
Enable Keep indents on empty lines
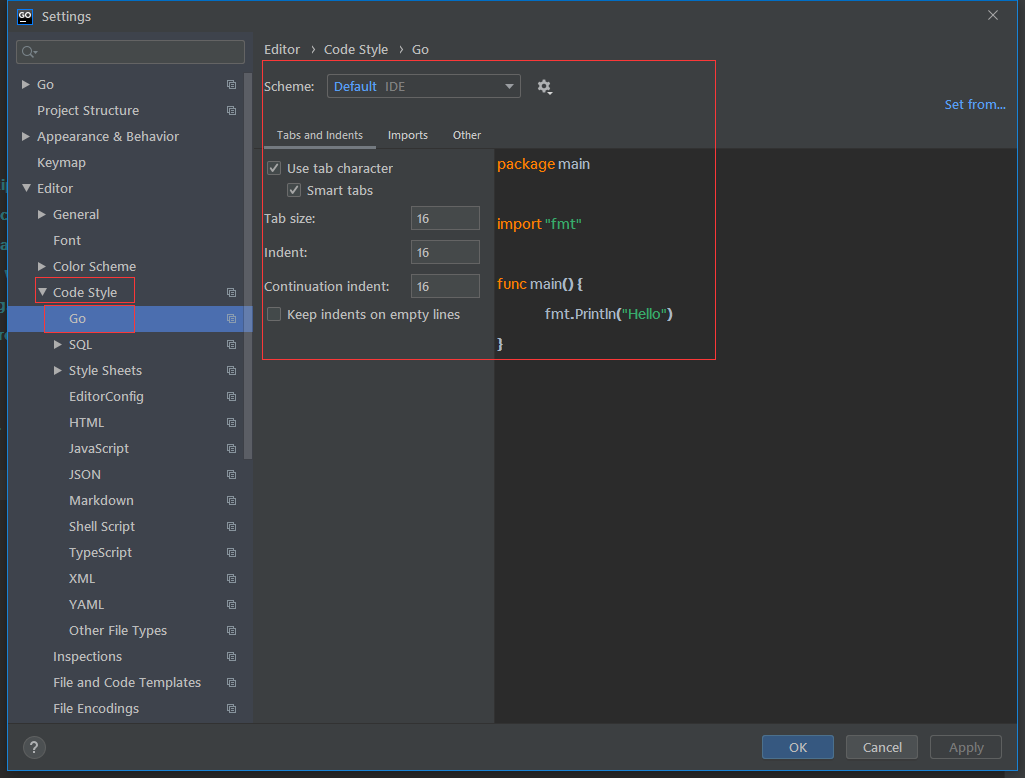pos(274,315)
